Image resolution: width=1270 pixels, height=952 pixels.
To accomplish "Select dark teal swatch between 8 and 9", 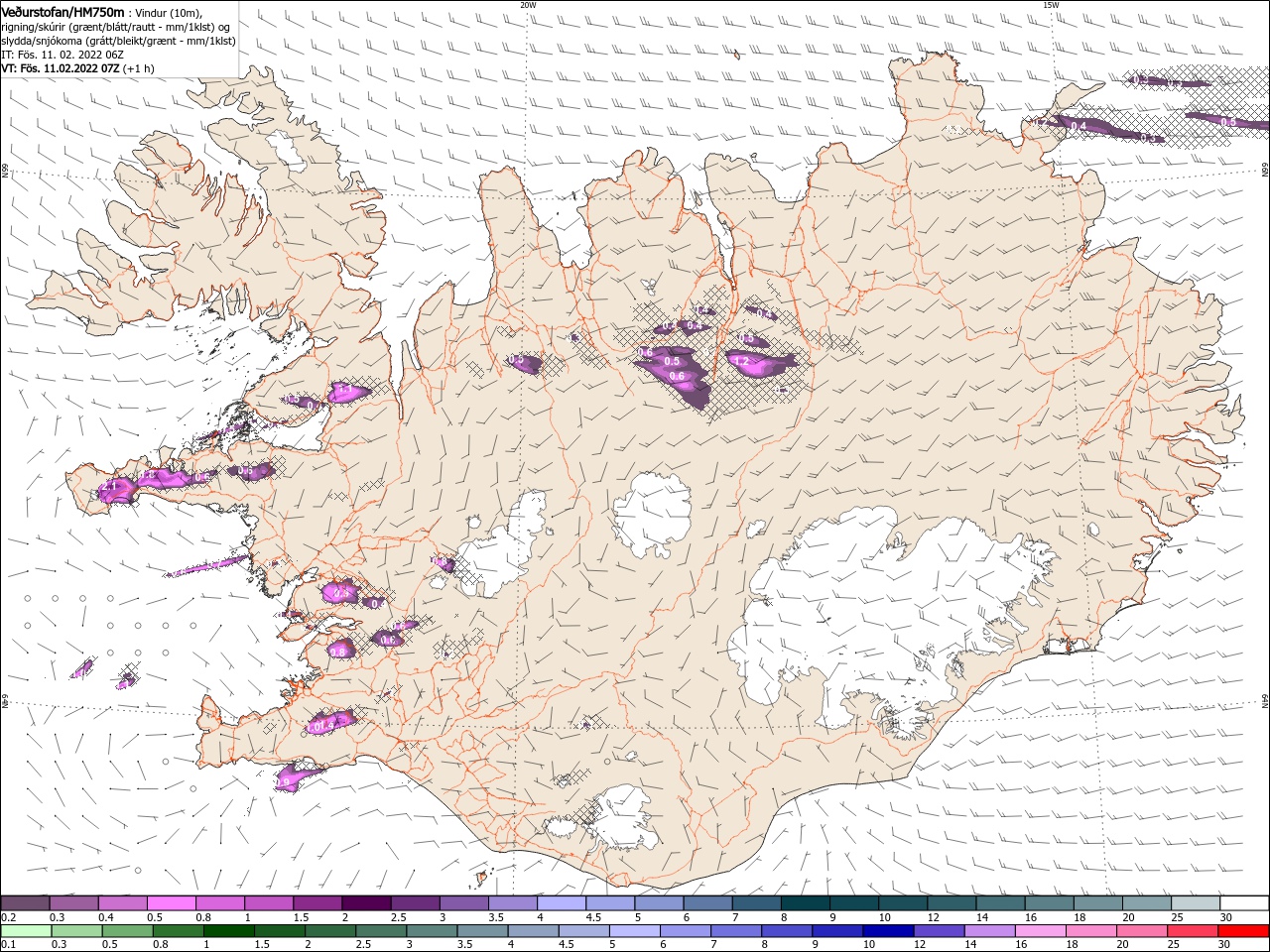I will (x=805, y=903).
